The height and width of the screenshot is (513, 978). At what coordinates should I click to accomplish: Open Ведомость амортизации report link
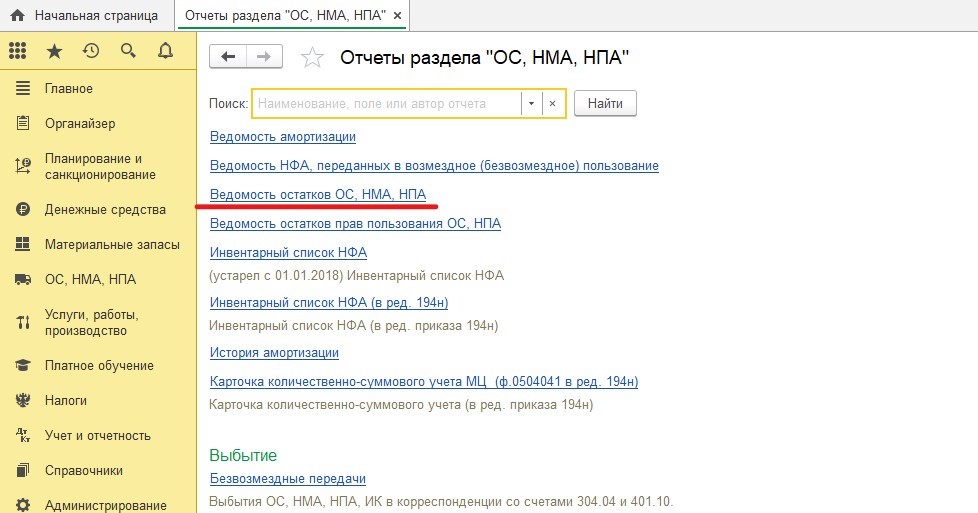283,136
